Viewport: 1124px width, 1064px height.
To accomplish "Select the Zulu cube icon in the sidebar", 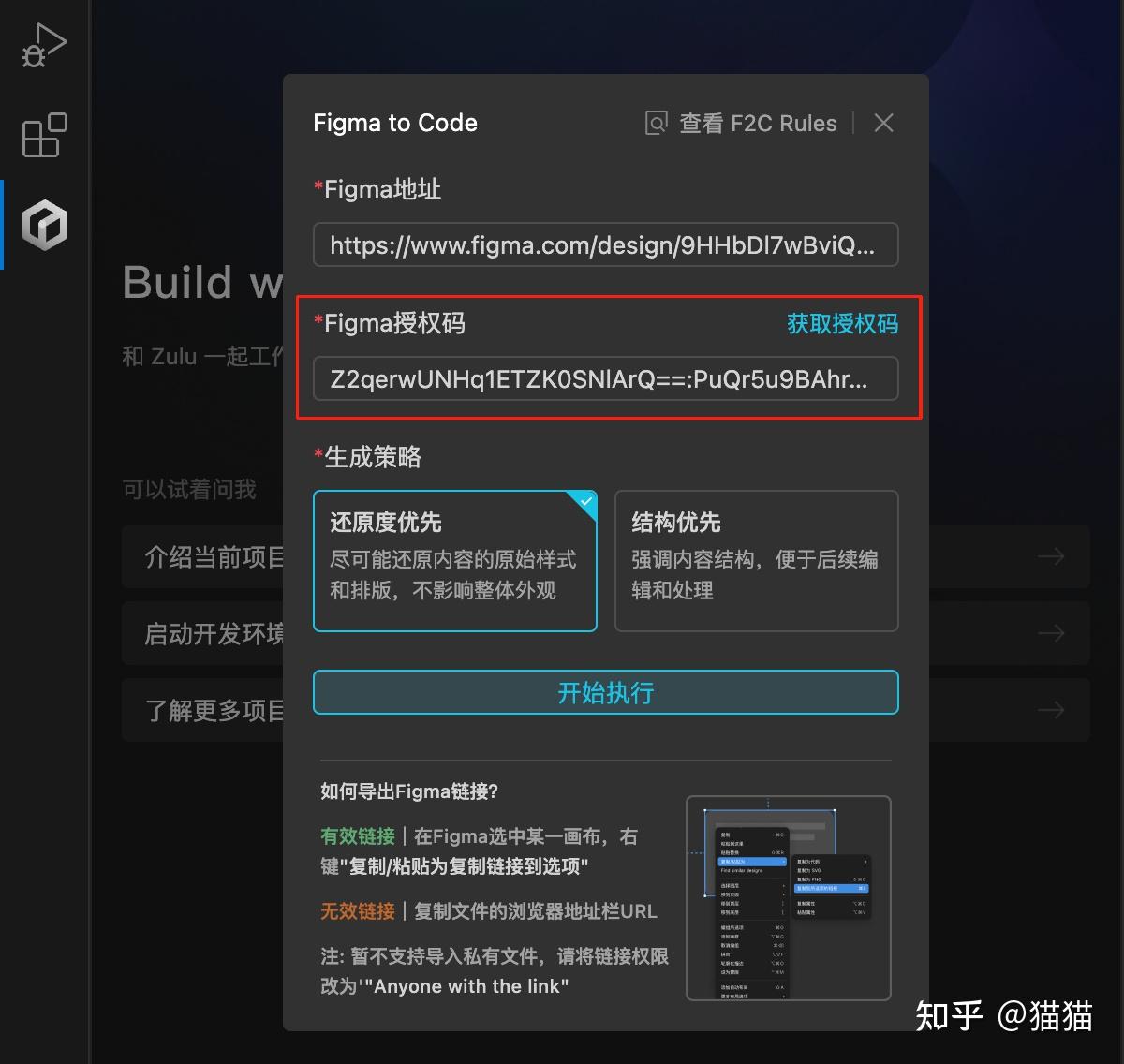I will tap(43, 225).
